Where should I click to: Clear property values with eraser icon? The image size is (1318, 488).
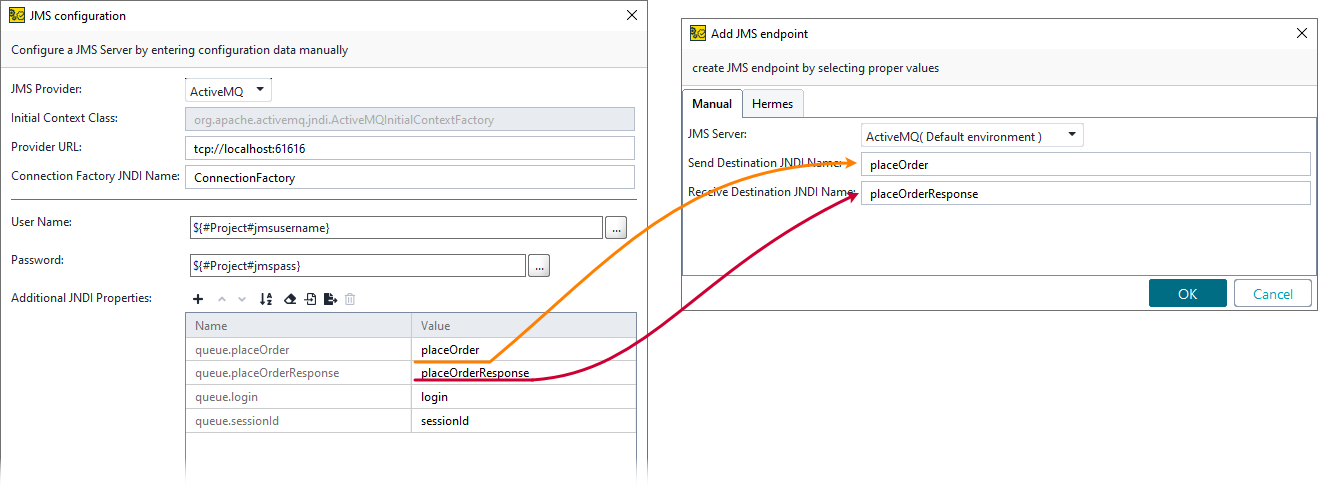click(x=290, y=299)
